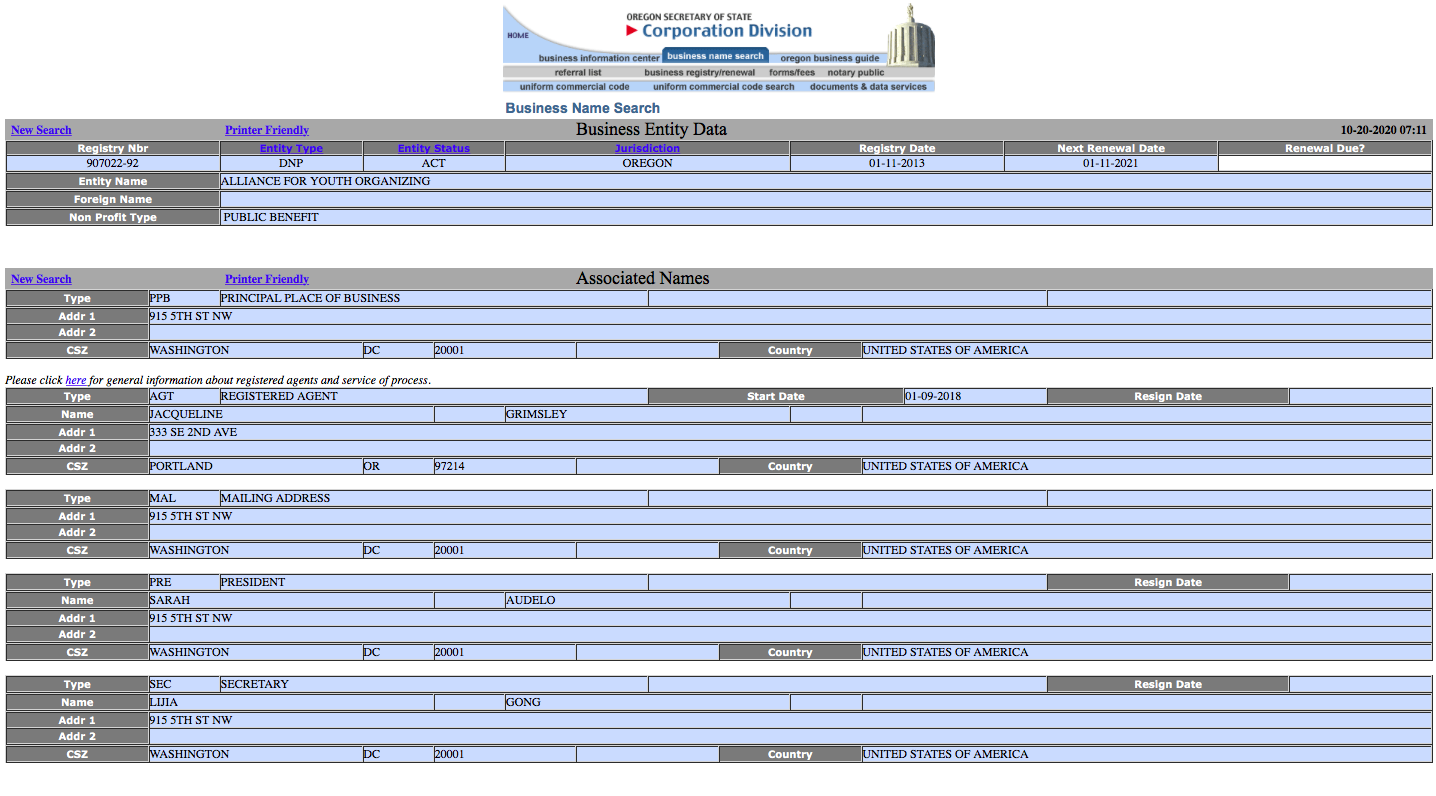Click Registered Agent Resign Date label
The width and height of the screenshot is (1436, 796).
(1168, 396)
